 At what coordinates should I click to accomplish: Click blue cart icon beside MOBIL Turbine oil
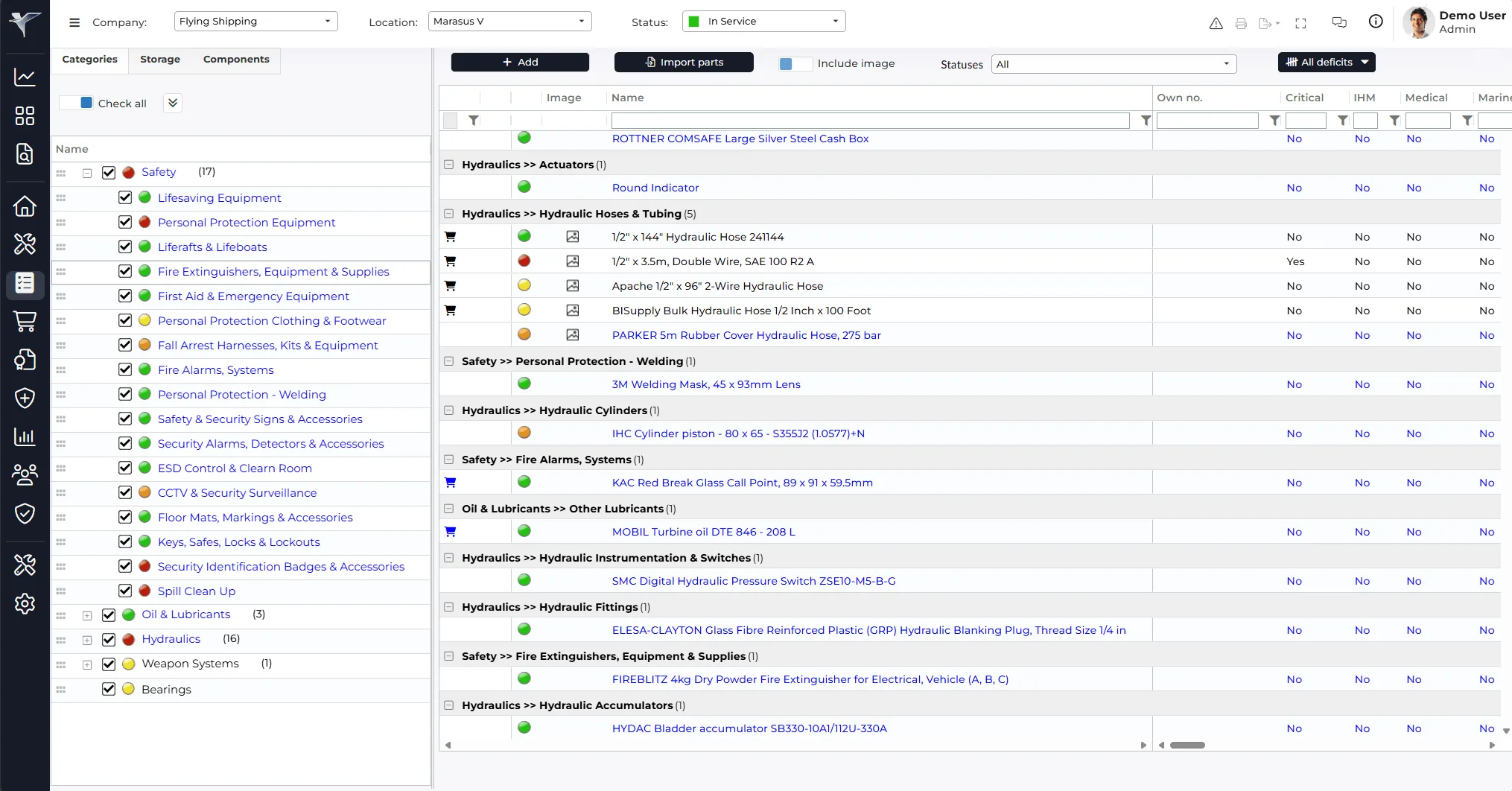[x=450, y=532]
